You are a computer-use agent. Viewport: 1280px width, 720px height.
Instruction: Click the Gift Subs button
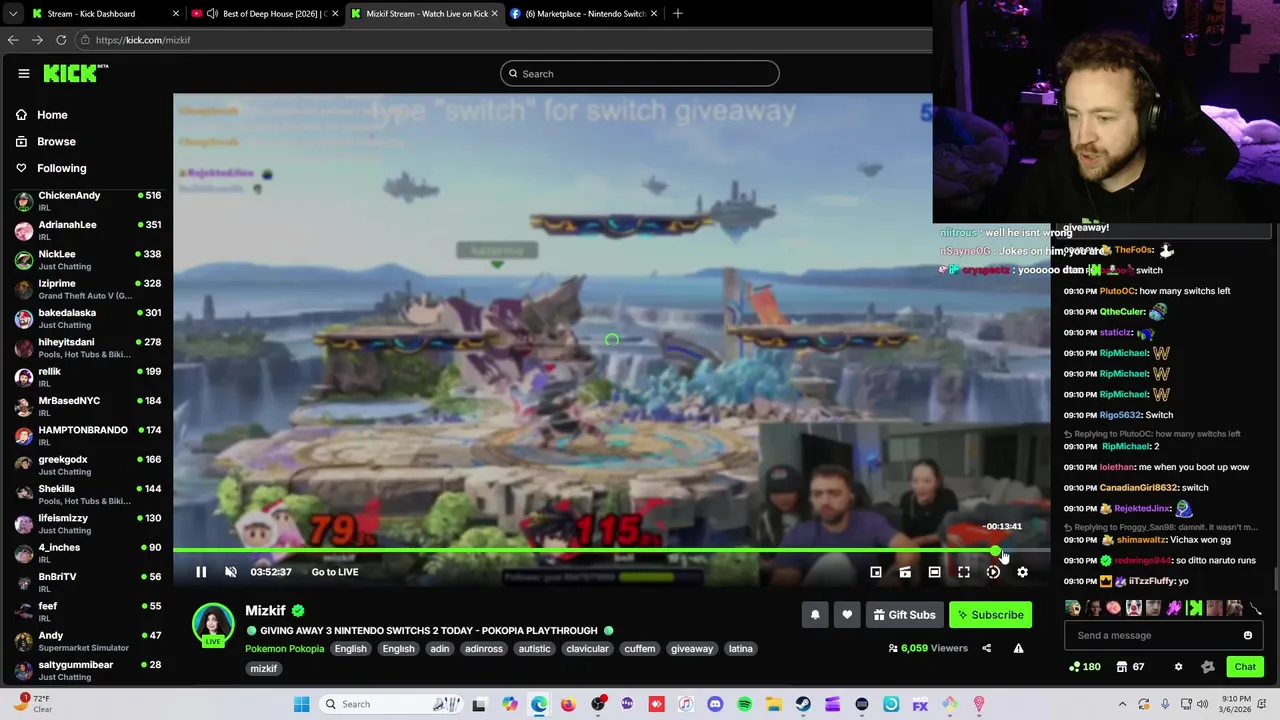904,615
